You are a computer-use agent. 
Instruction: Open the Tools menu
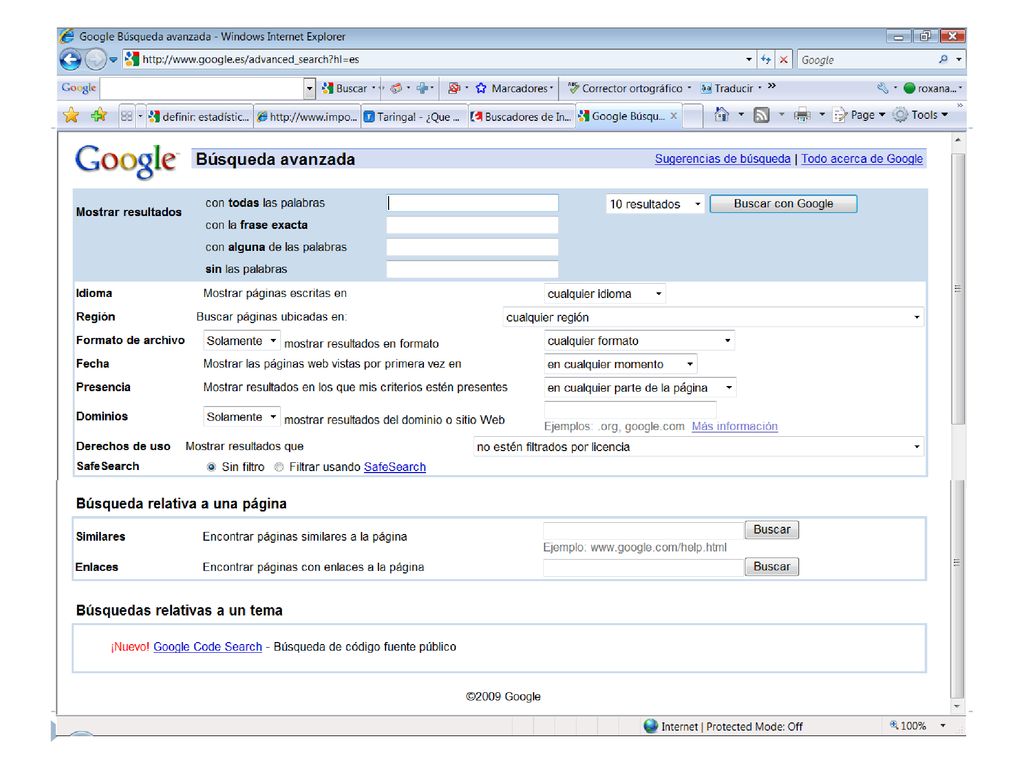click(x=921, y=115)
